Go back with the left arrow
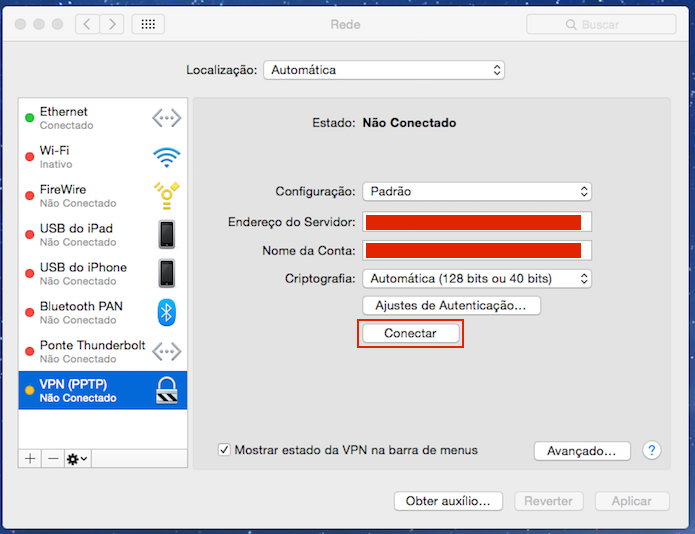The height and width of the screenshot is (534, 695). tap(87, 24)
